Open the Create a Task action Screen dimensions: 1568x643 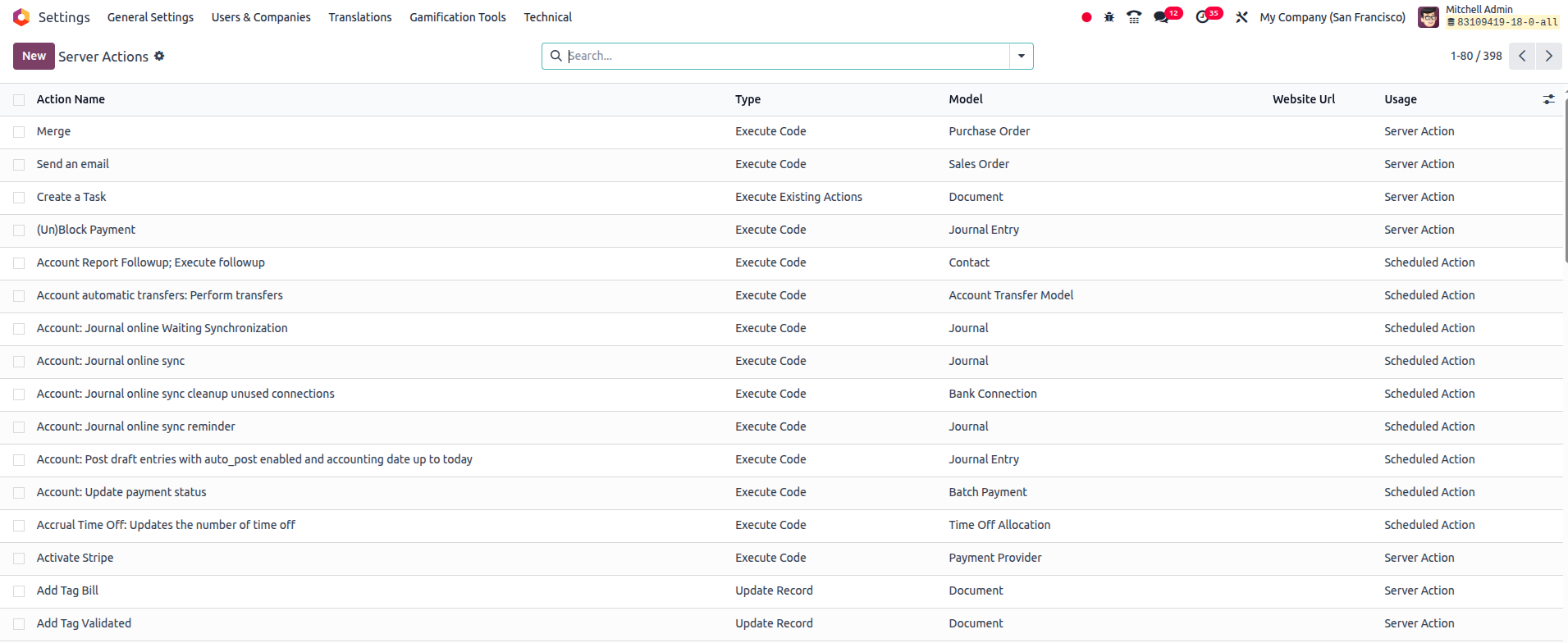pos(71,197)
